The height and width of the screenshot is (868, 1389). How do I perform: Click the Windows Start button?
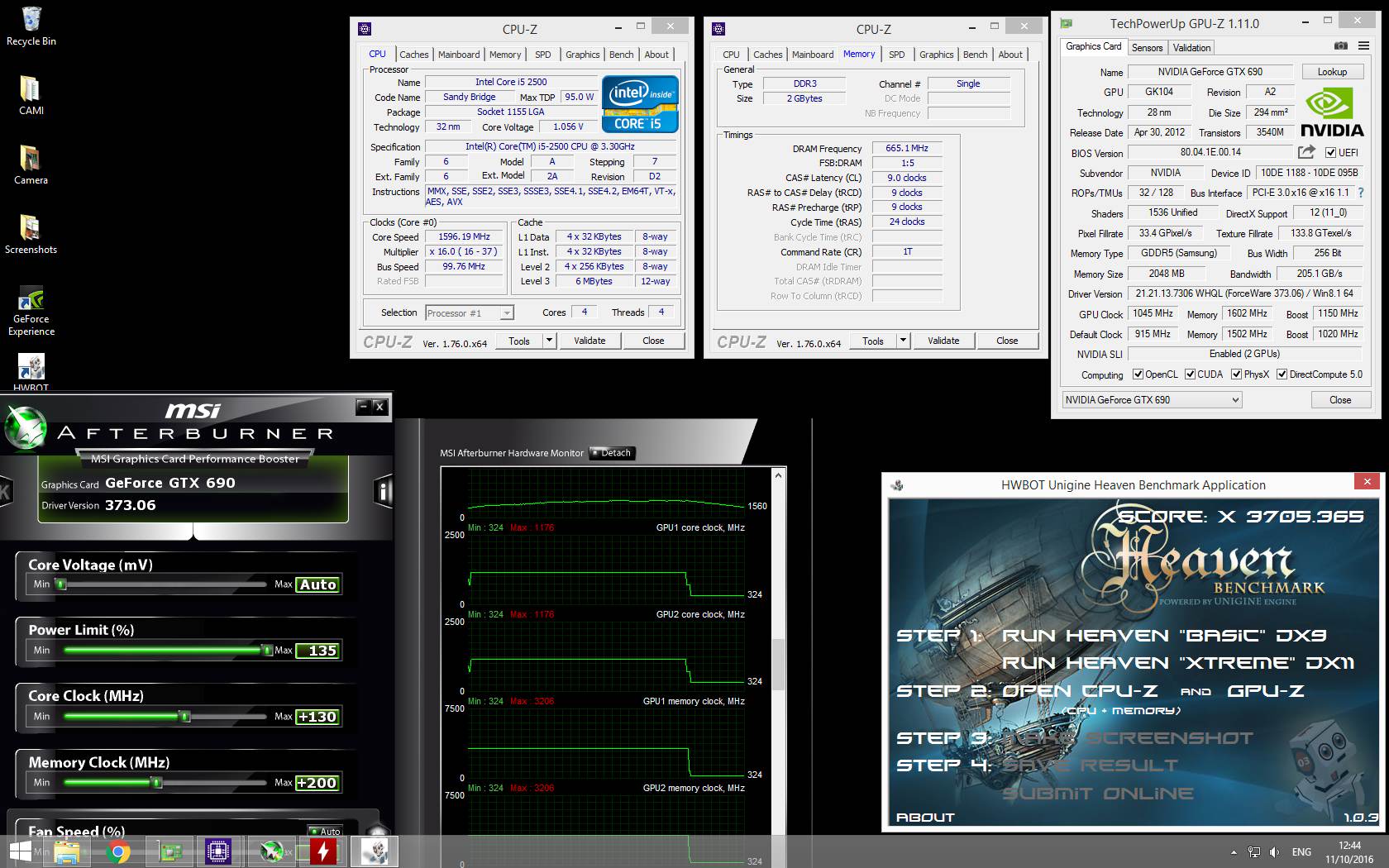point(19,851)
